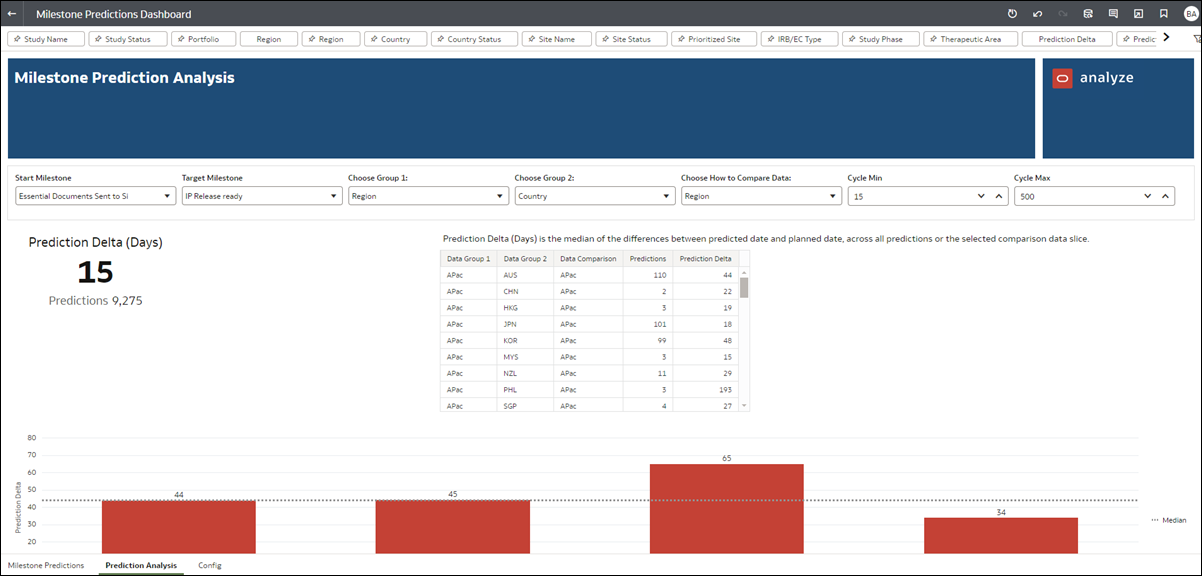Click pin icon on Site Status filter

click(x=605, y=39)
